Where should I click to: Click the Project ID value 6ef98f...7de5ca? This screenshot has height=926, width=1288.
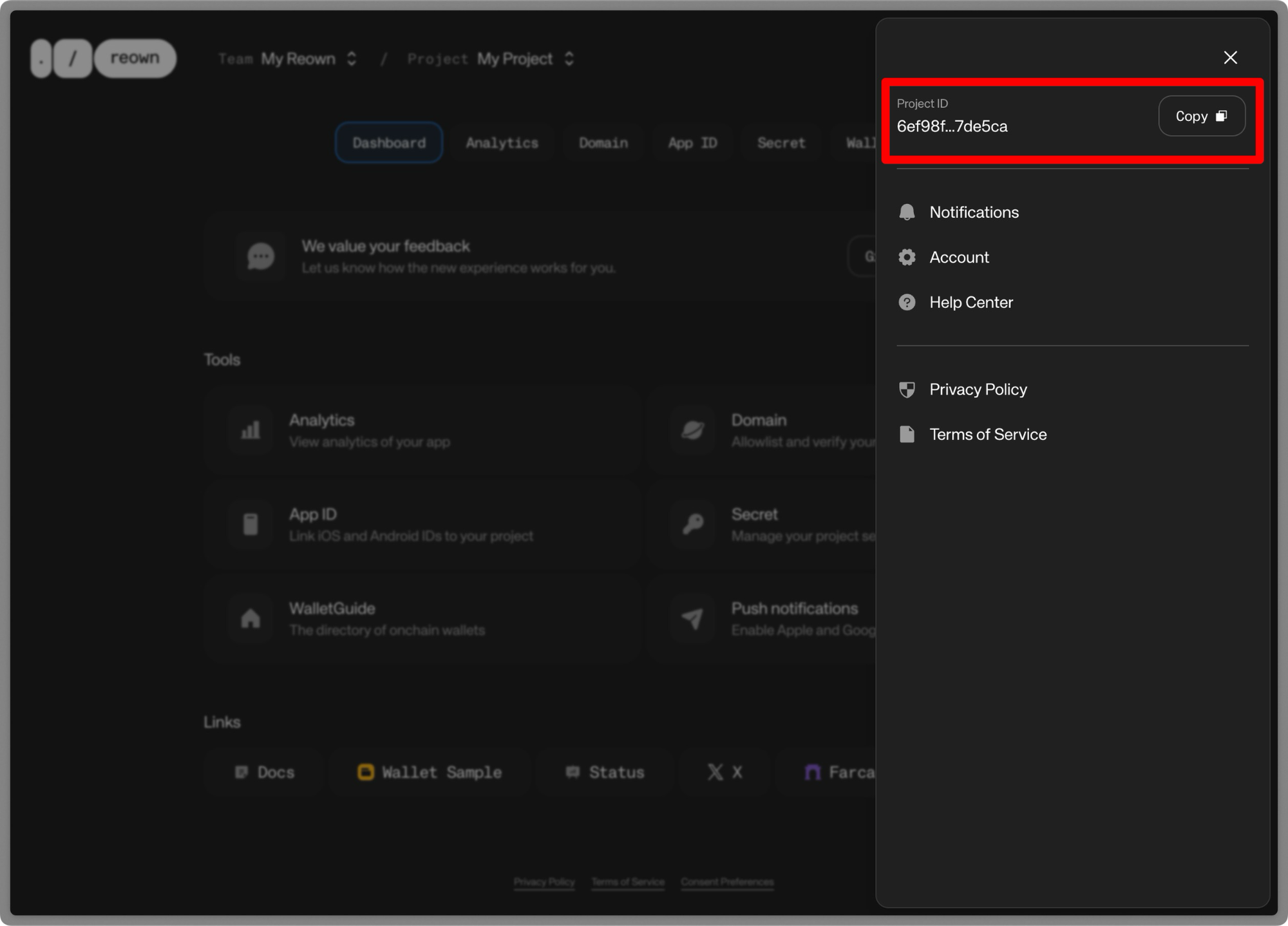(952, 126)
